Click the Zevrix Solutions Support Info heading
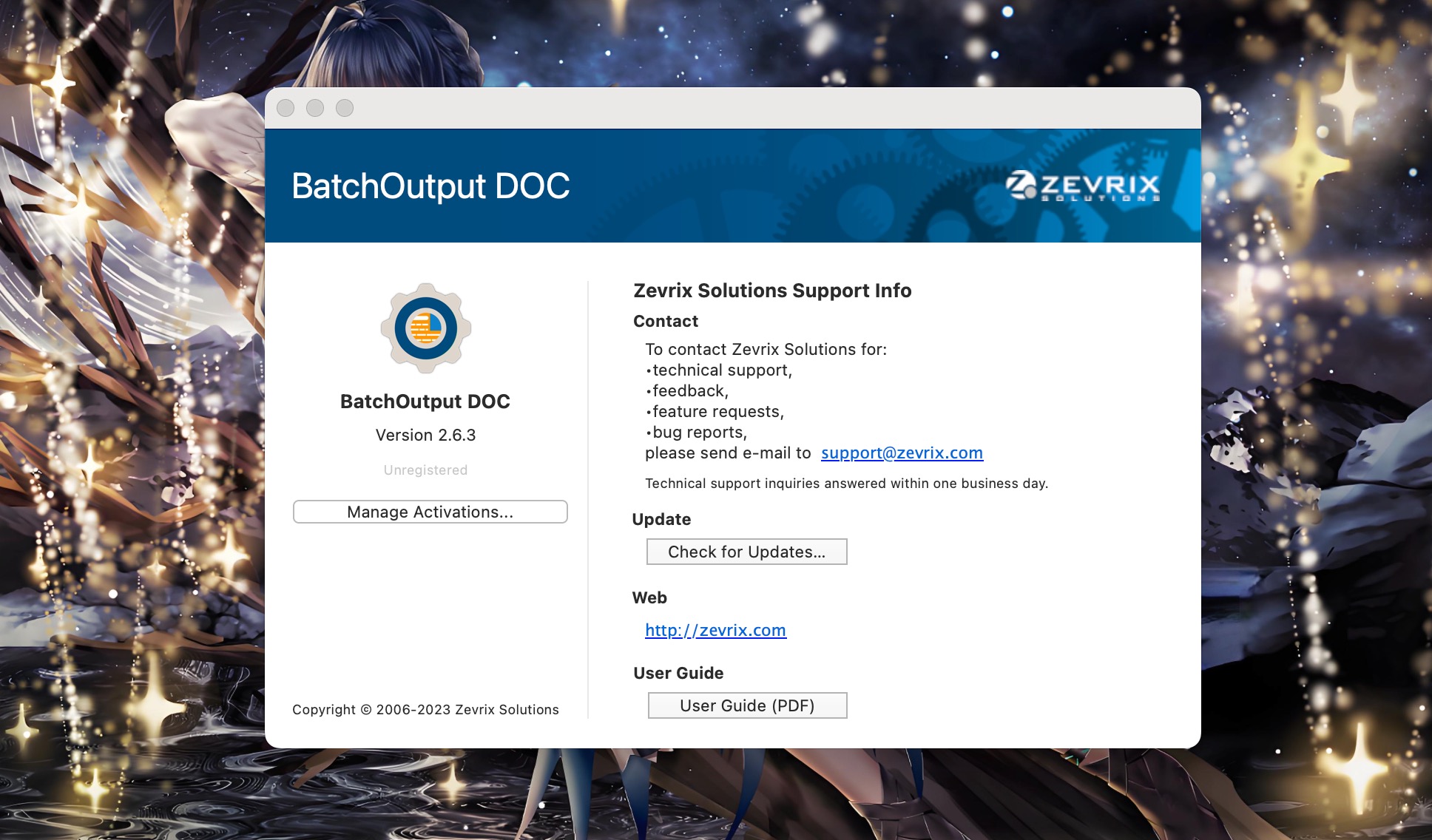Viewport: 1432px width, 840px height. 772,291
